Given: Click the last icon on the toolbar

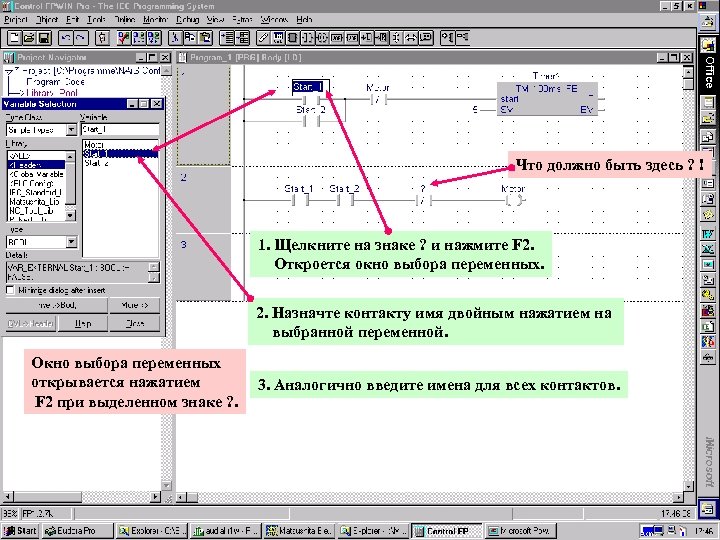Looking at the screenshot, I should (x=462, y=38).
